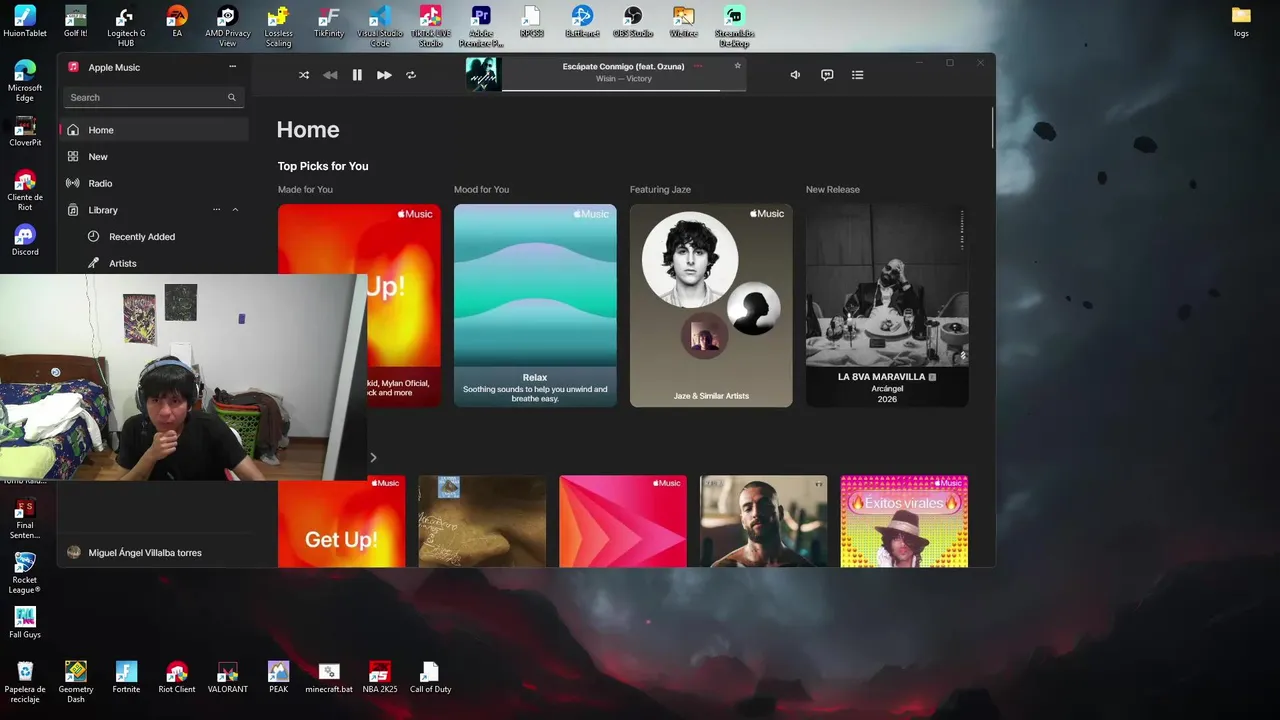Open VALORANT desktop shortcut
The width and height of the screenshot is (1280, 720).
click(228, 677)
